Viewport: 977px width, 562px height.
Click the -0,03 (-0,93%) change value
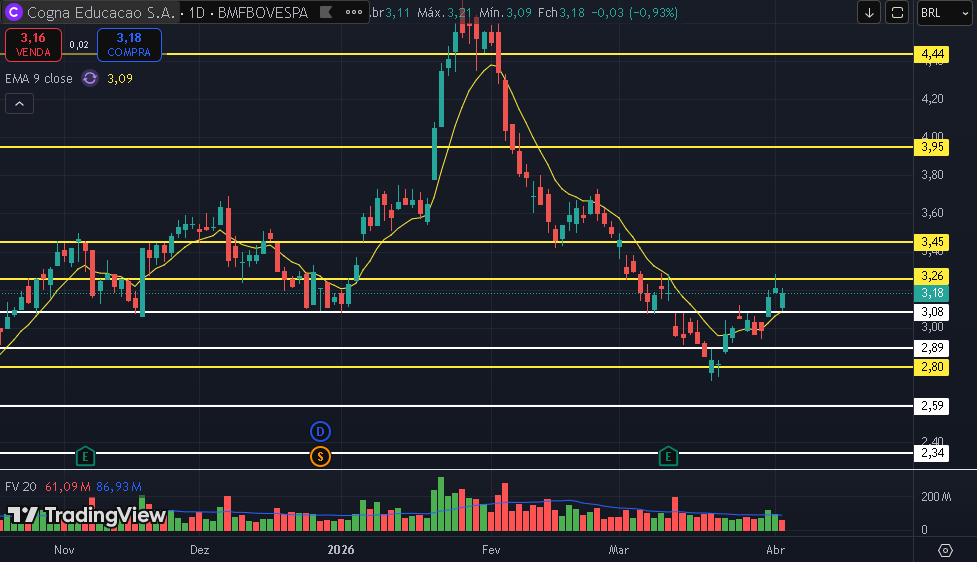coord(635,12)
